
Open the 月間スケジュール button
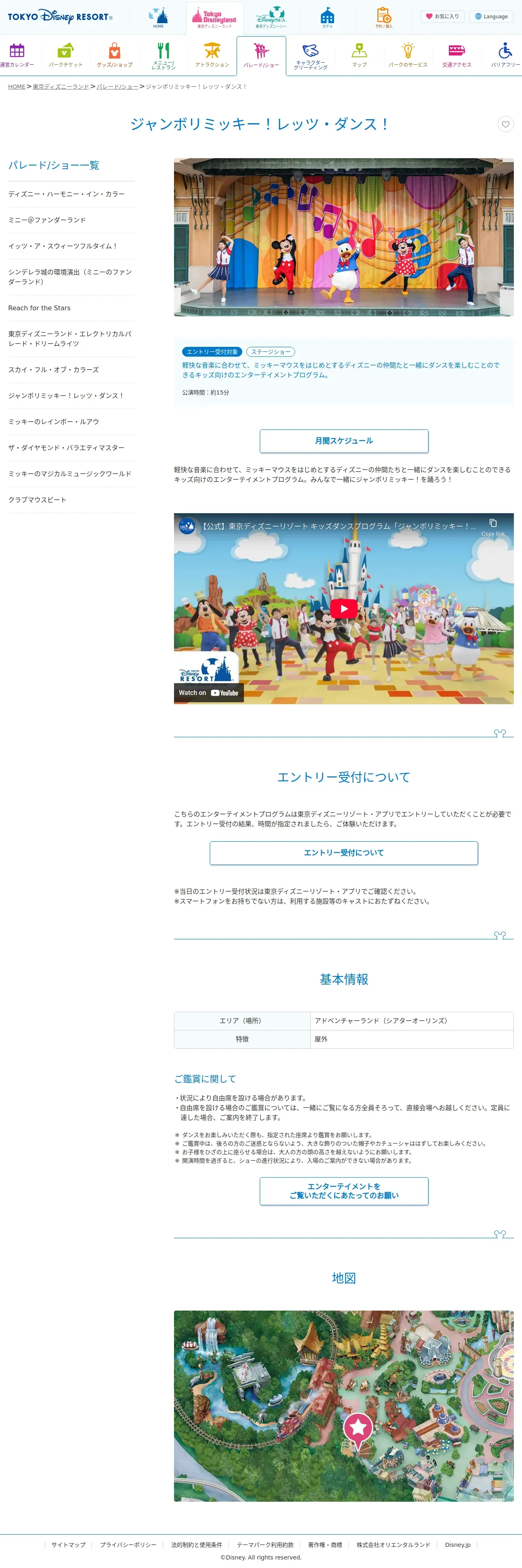click(344, 441)
